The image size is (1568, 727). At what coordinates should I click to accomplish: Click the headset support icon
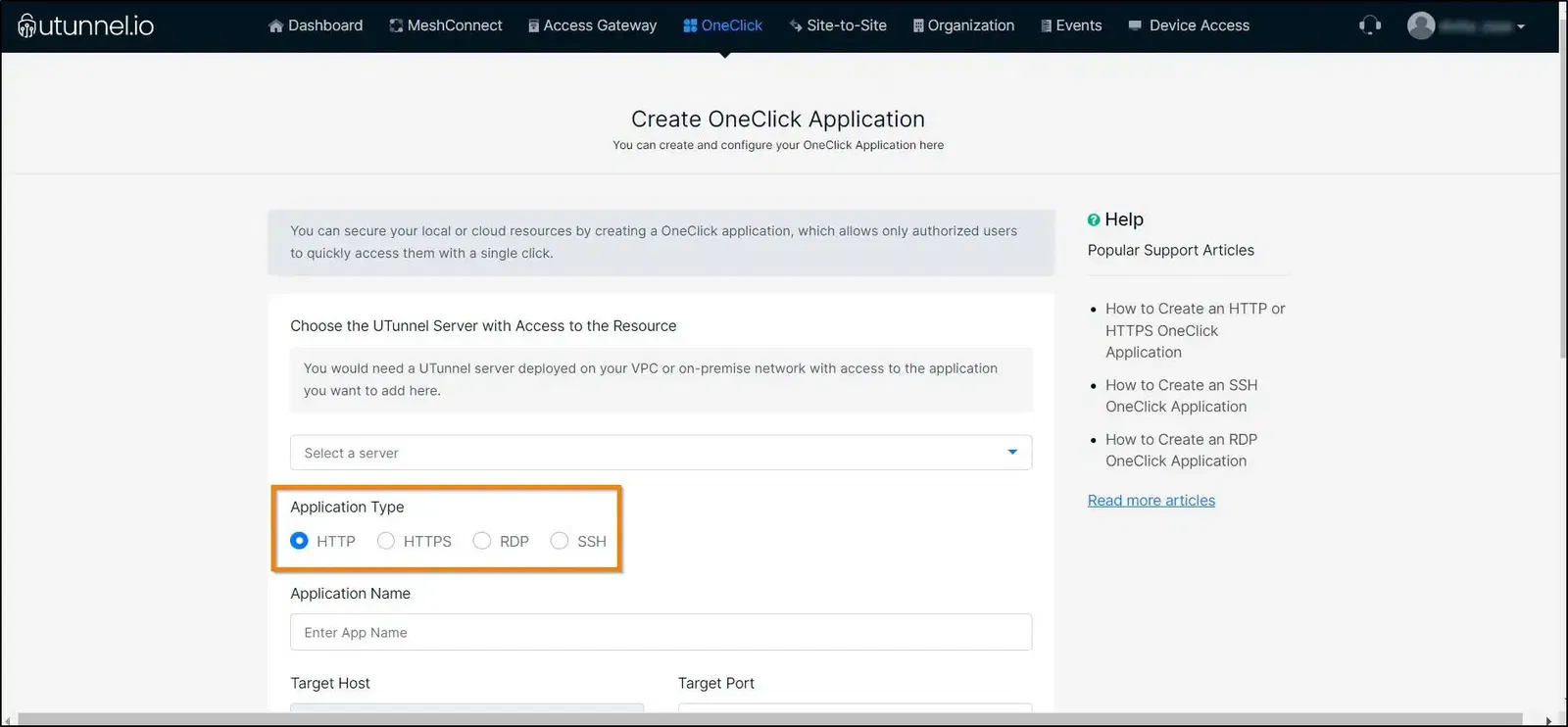tap(1370, 25)
